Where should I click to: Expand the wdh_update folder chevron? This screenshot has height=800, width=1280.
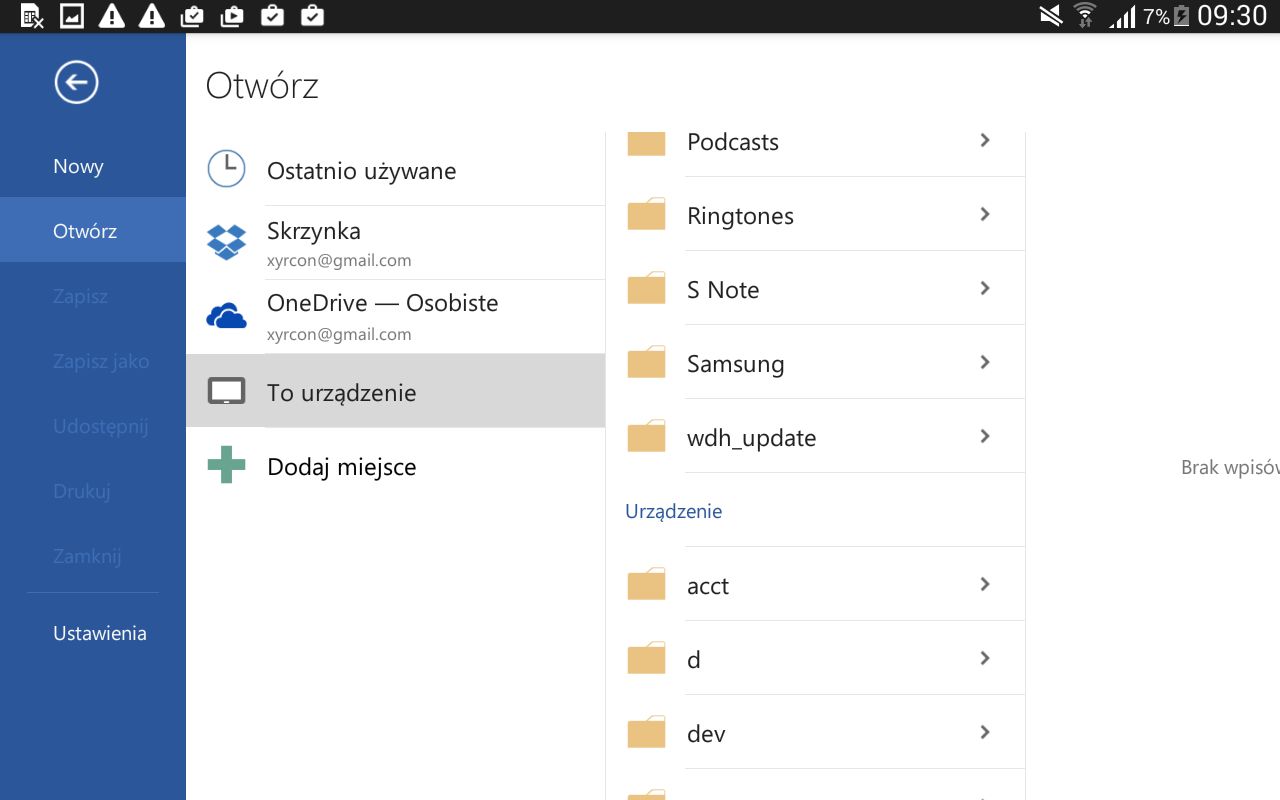pos(985,436)
